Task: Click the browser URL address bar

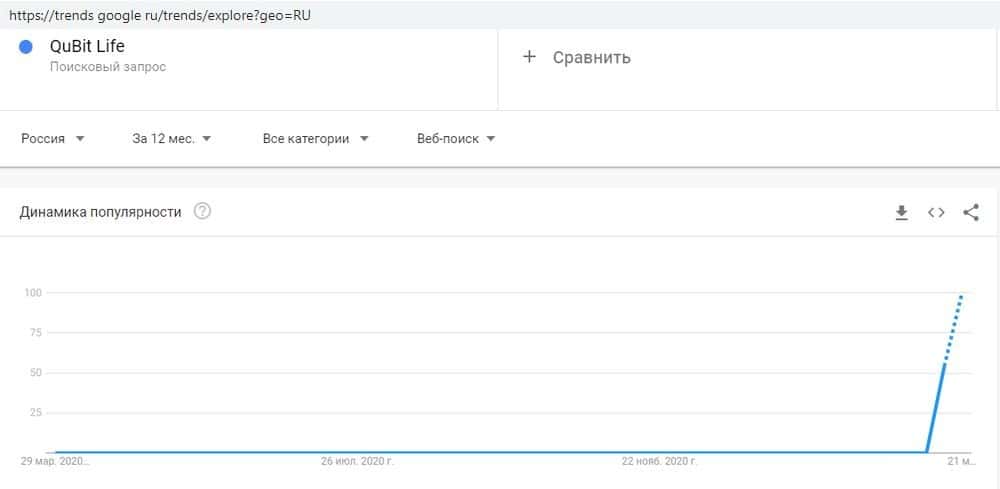Action: (500, 15)
